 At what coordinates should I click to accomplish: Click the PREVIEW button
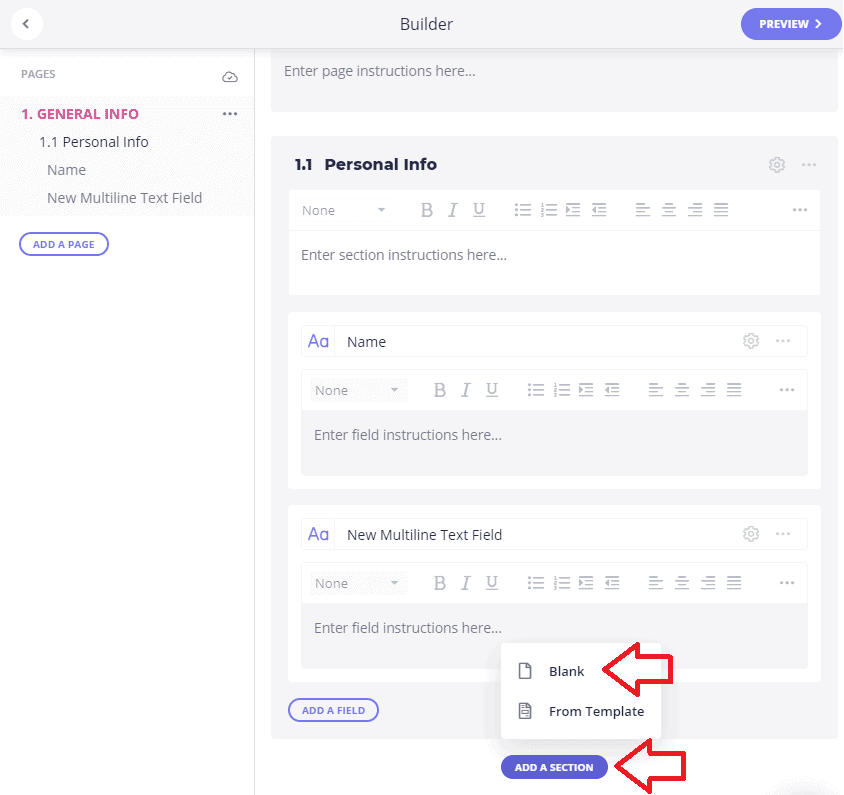(x=790, y=24)
